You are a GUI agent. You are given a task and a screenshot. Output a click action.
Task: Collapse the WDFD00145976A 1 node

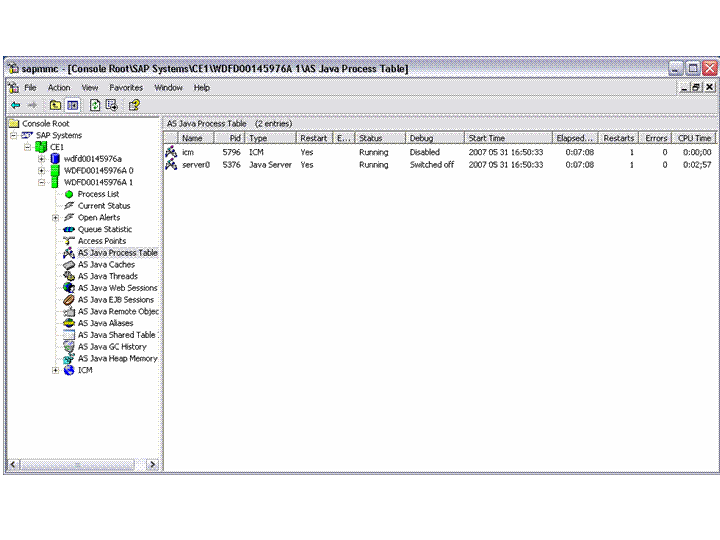(x=42, y=182)
